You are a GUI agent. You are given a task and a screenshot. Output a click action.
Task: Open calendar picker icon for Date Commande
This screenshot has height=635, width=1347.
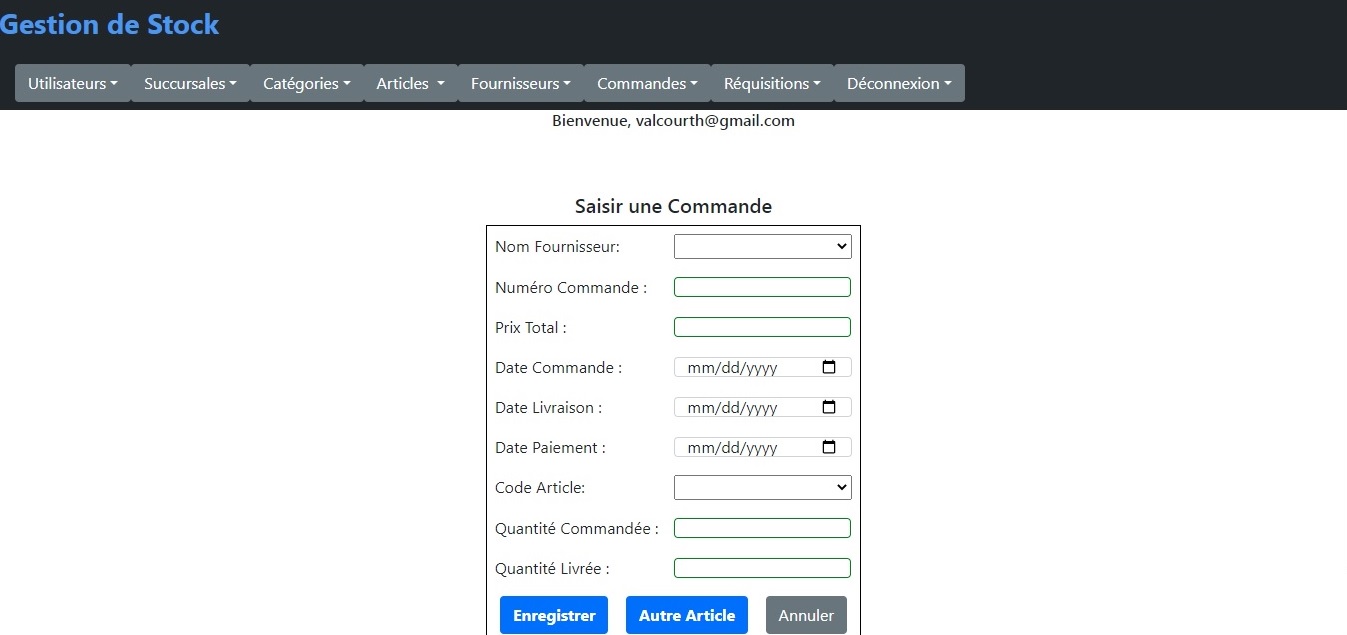828,367
